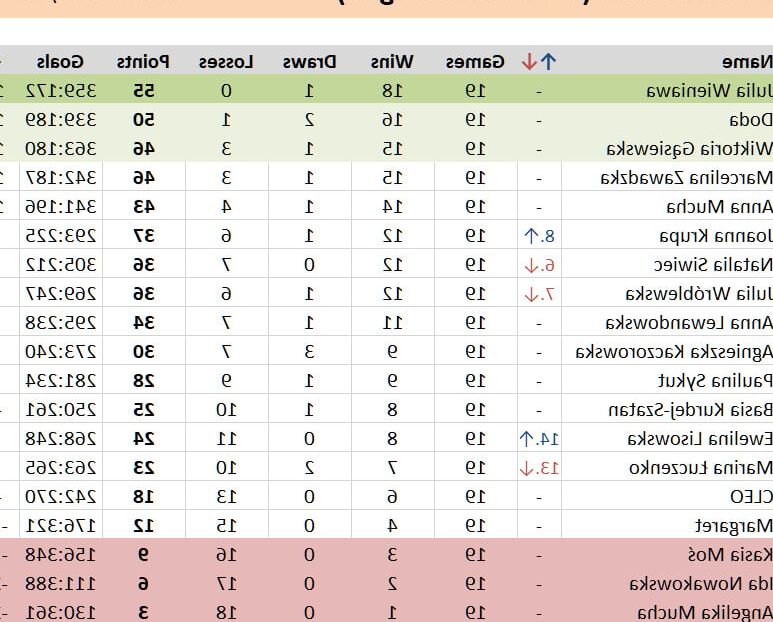773x622 pixels.
Task: Click the red down arrow in the header
Action: coord(529,62)
